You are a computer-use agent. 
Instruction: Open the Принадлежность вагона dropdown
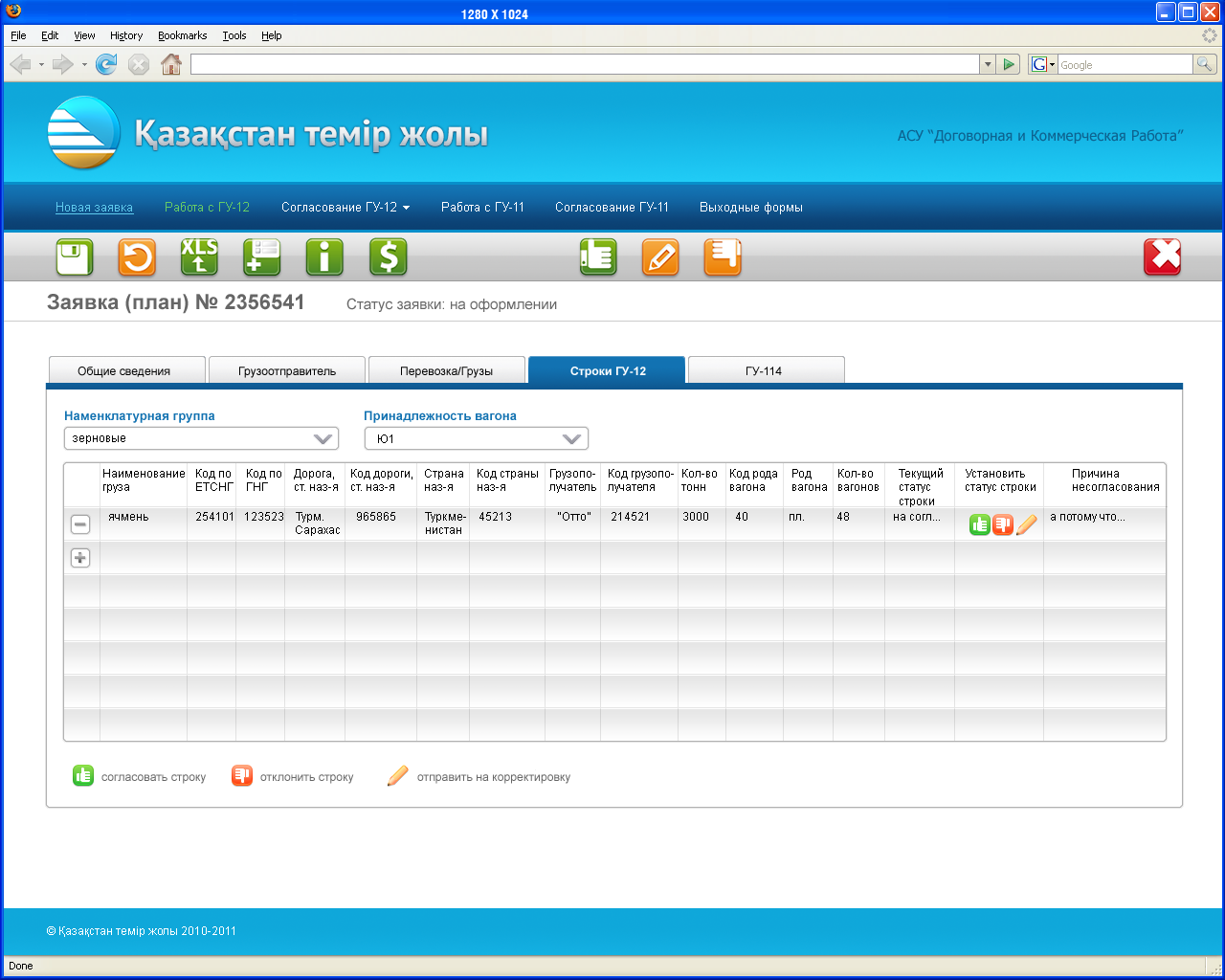coord(476,438)
